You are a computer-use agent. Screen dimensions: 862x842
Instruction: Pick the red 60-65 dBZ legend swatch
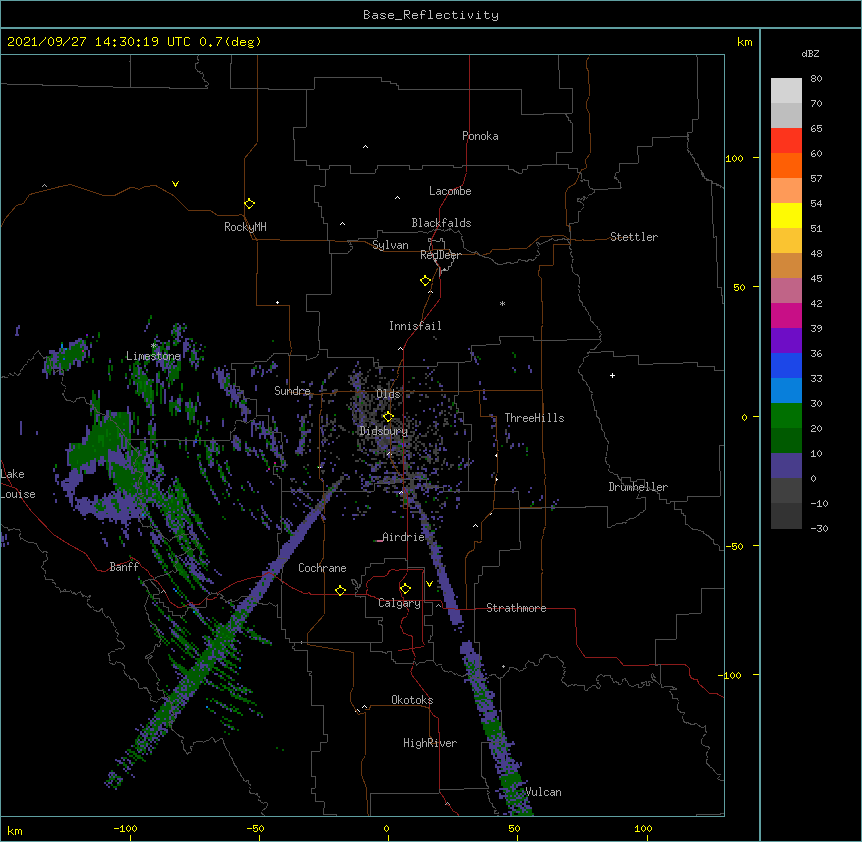point(786,140)
